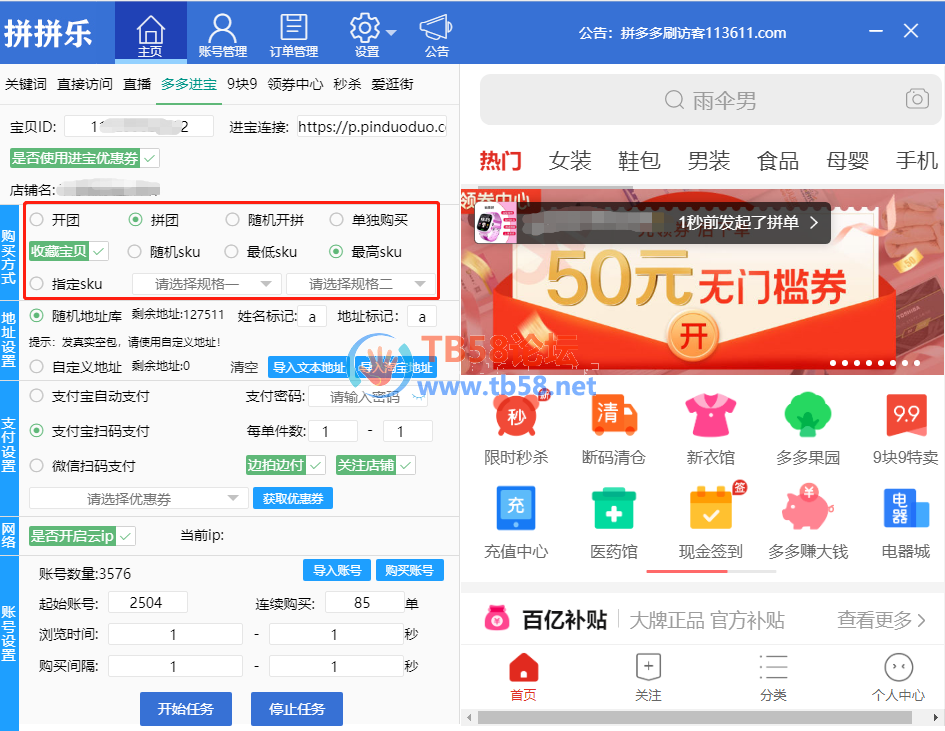
Task: Open the settings dropdown arrow
Action: pyautogui.click(x=391, y=32)
